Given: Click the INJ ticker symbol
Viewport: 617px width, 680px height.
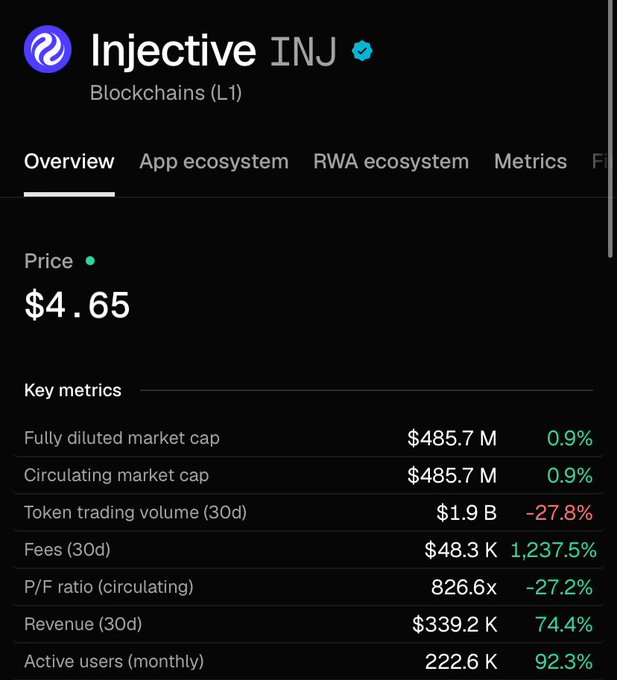Looking at the screenshot, I should tap(303, 51).
